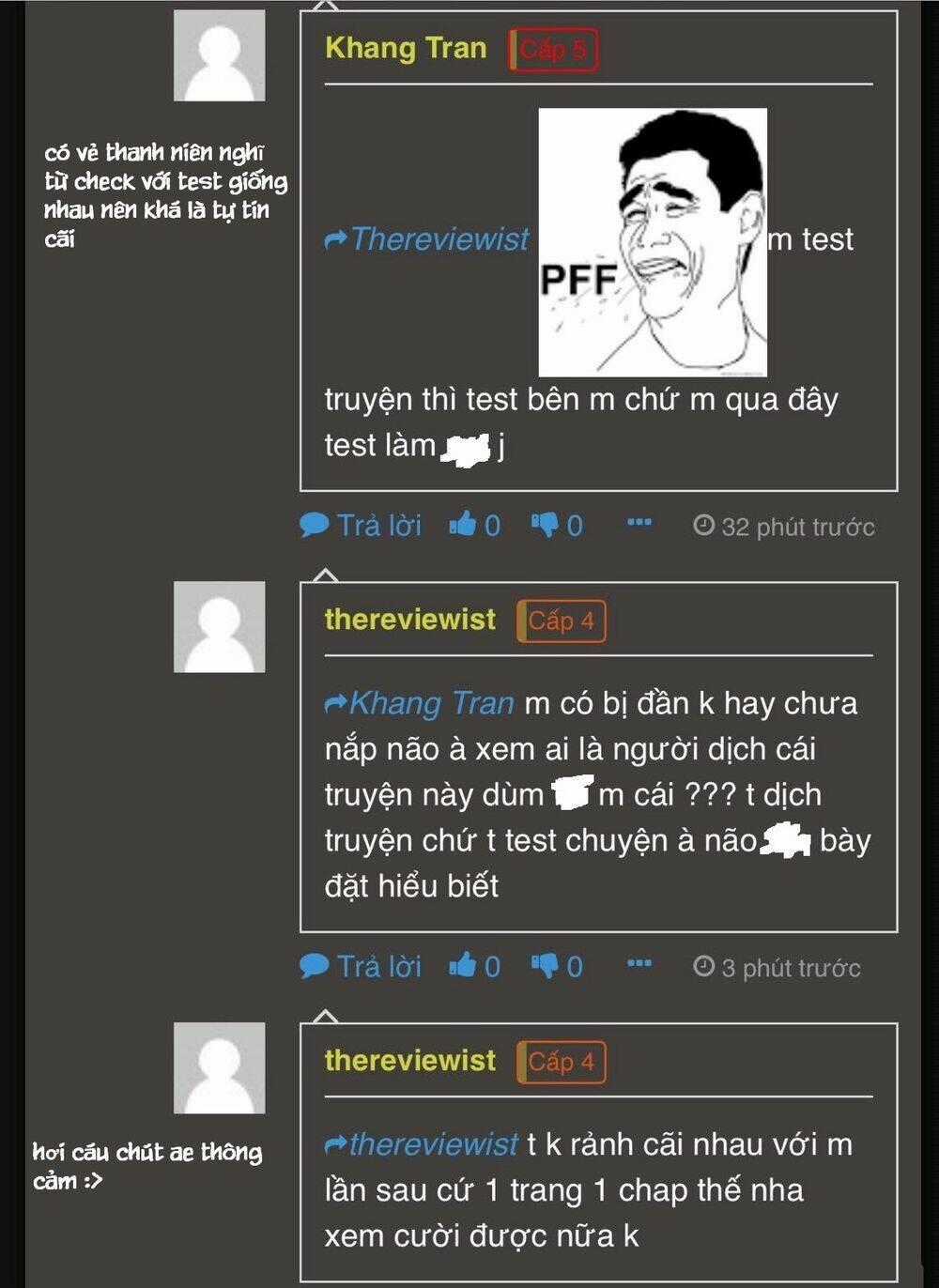
Task: Click thereviewist mention in the last comment
Action: pyautogui.click(x=432, y=1144)
